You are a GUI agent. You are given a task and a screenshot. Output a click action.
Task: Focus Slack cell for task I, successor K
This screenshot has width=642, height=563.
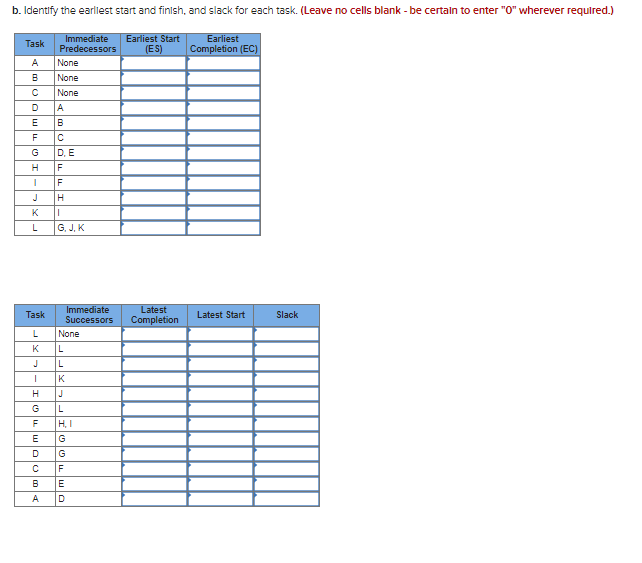coord(287,379)
